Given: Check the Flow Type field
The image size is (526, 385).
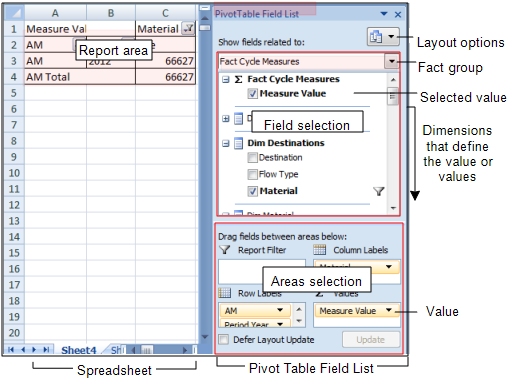Looking at the screenshot, I should pyautogui.click(x=252, y=174).
